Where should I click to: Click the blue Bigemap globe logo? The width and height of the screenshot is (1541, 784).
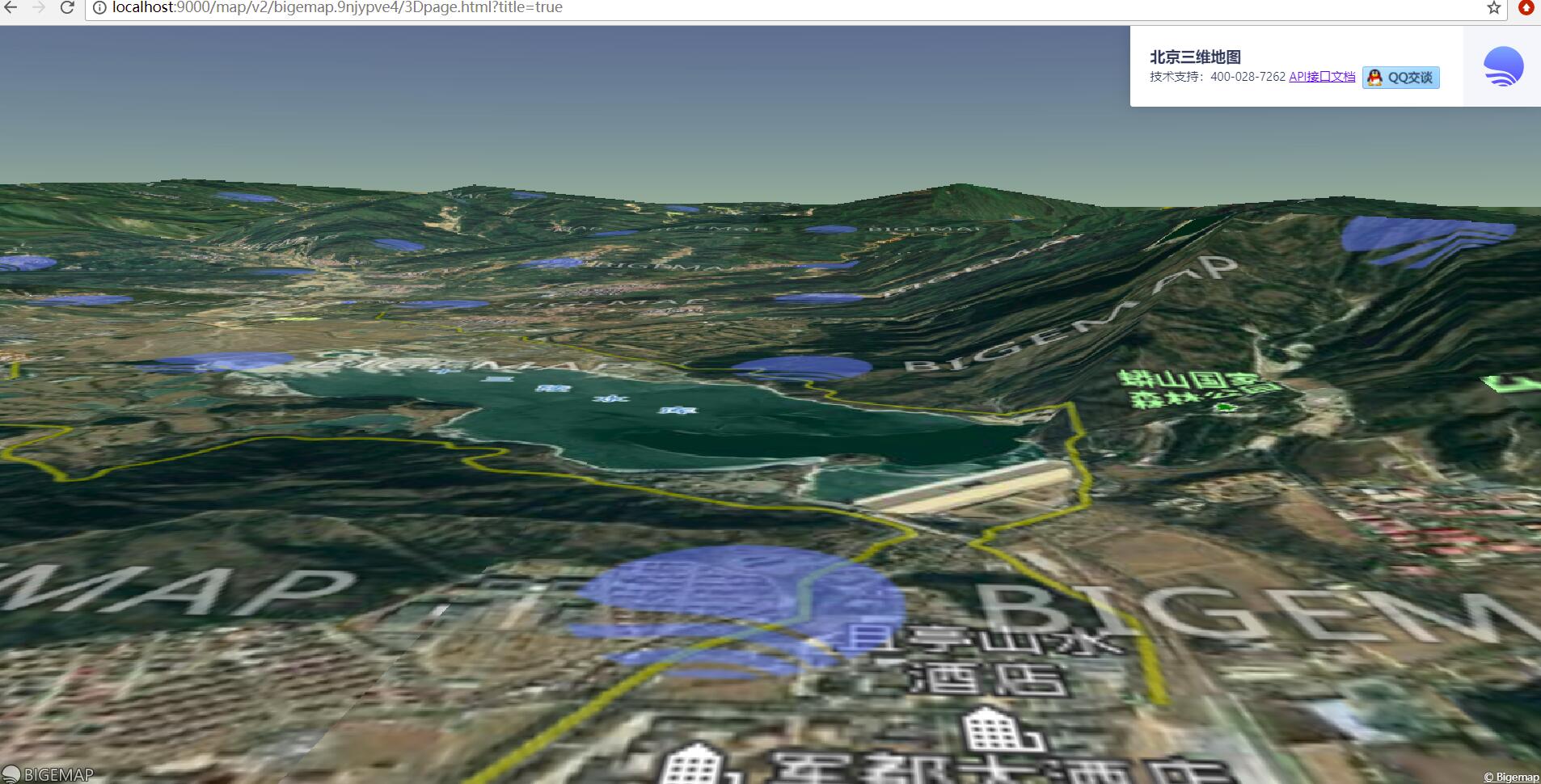1503,66
